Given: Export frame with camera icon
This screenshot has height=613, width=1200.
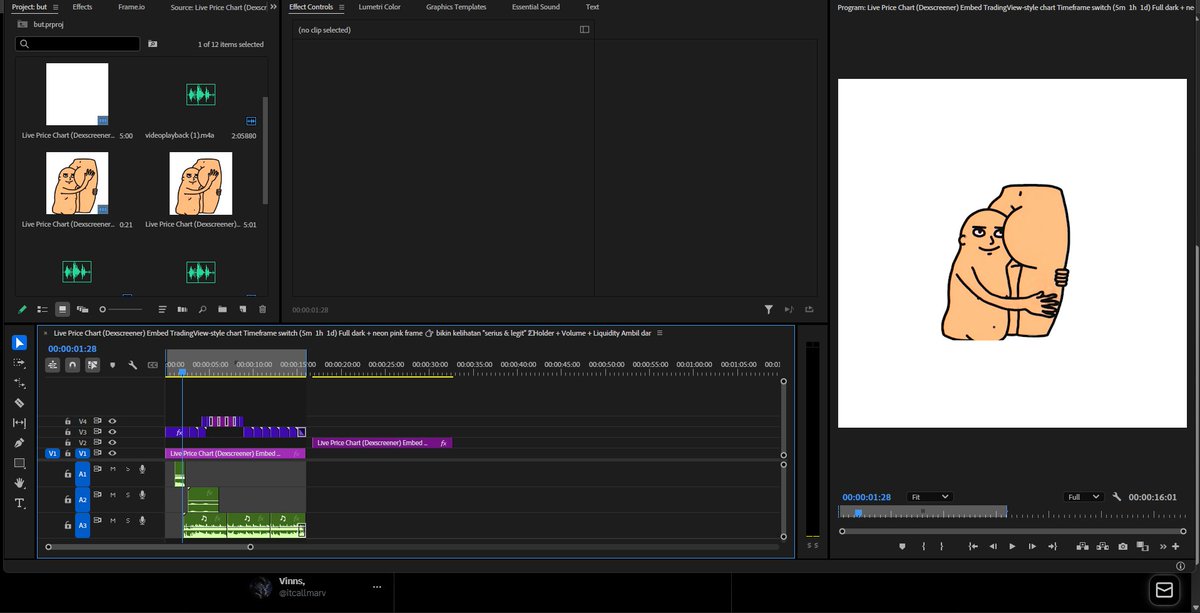Looking at the screenshot, I should click(1123, 546).
